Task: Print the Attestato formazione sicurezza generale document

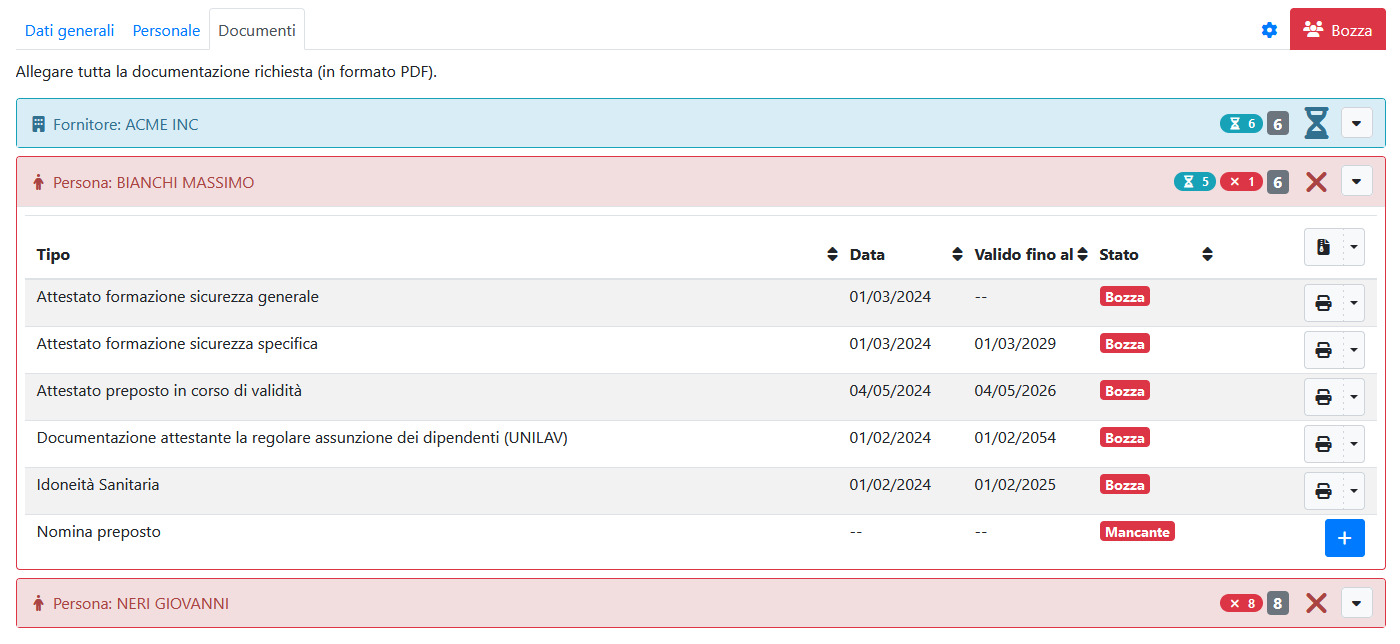Action: [x=1323, y=303]
